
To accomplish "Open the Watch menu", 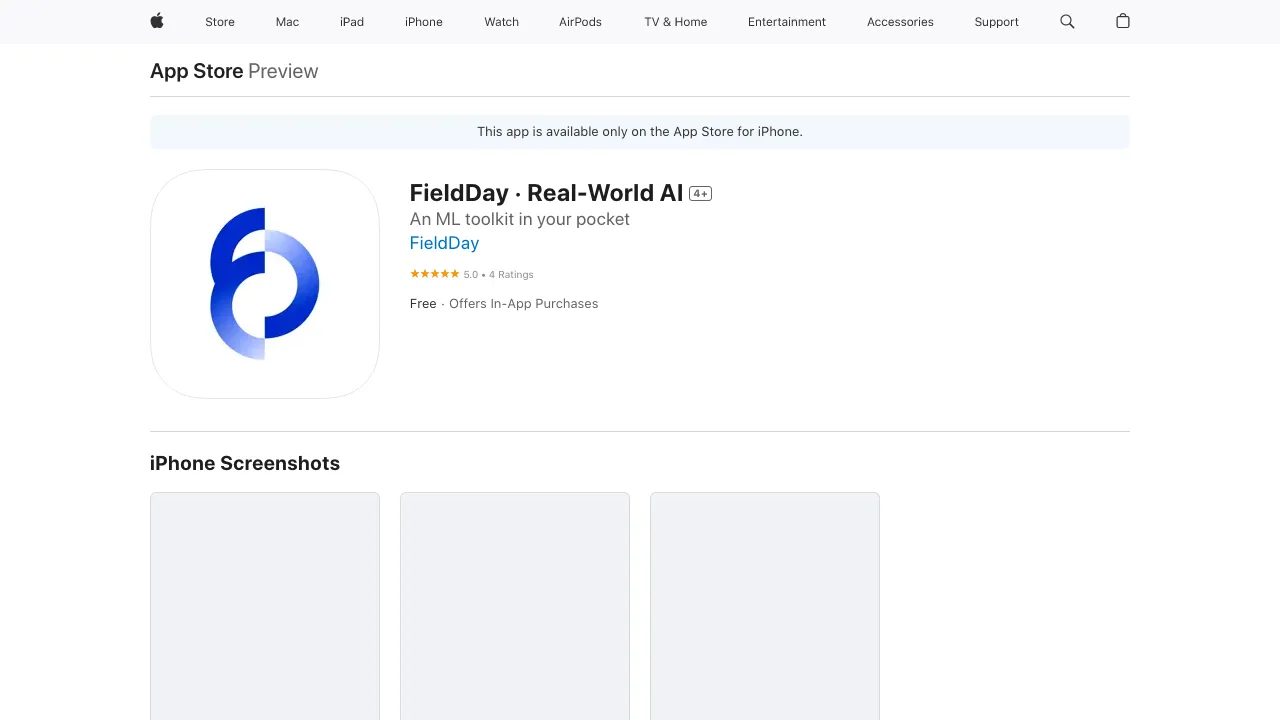I will click(501, 22).
